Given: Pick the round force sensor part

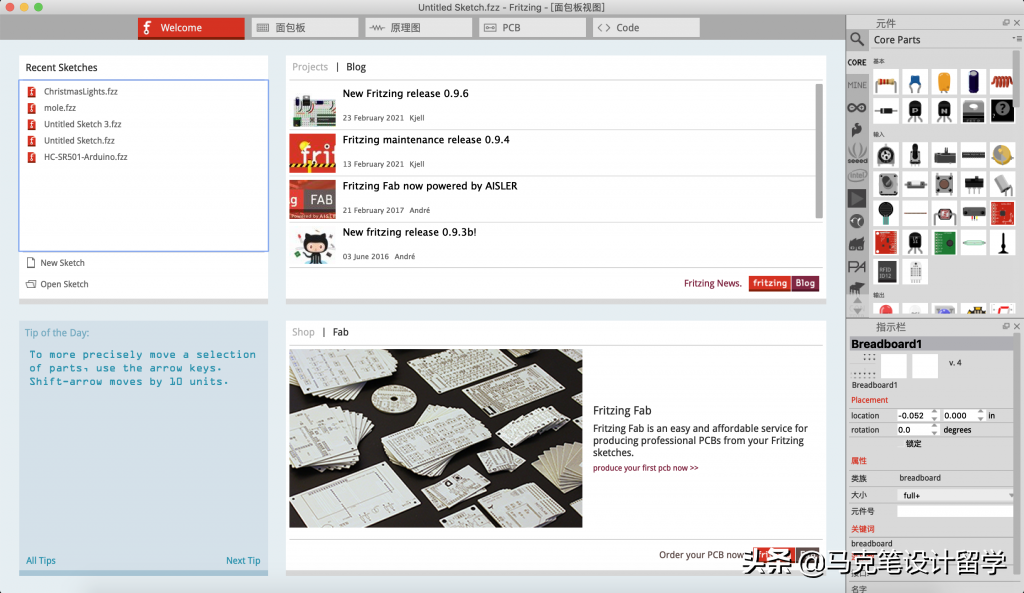Looking at the screenshot, I should (886, 214).
